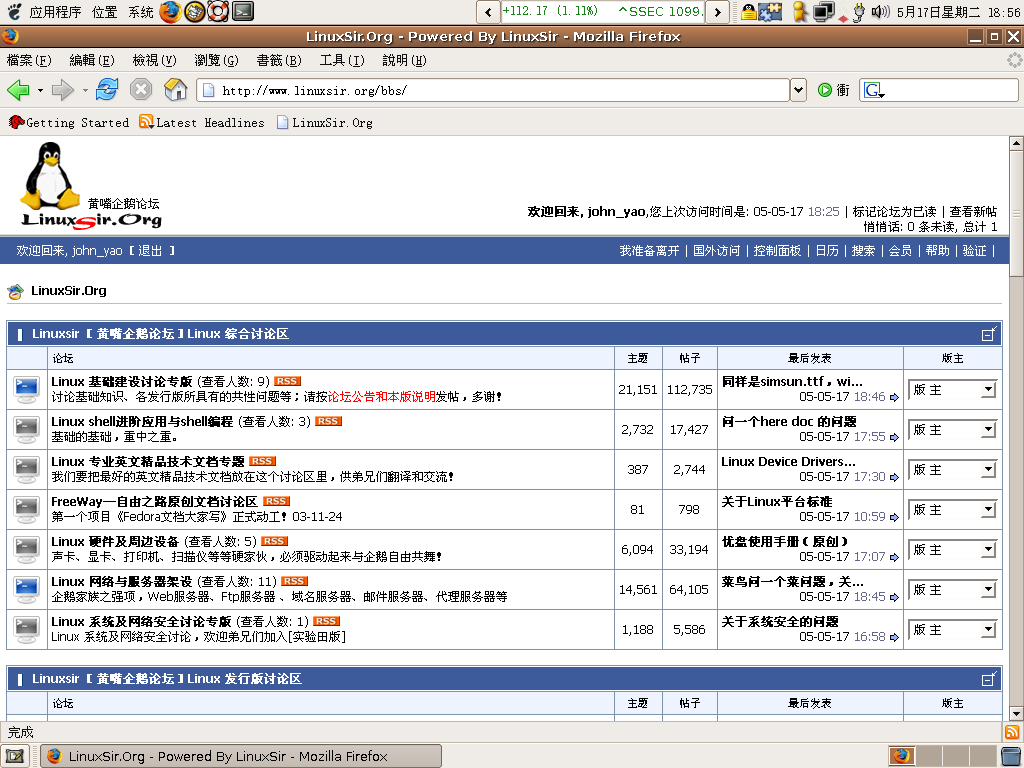Reload the page with the Refresh icon
Viewport: 1024px width, 768px height.
[106, 89]
